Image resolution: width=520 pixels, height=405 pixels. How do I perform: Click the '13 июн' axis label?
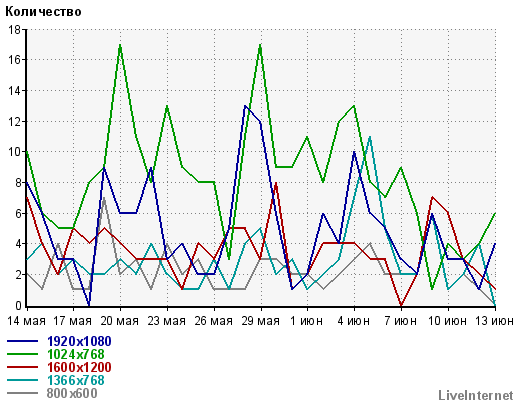point(495,321)
